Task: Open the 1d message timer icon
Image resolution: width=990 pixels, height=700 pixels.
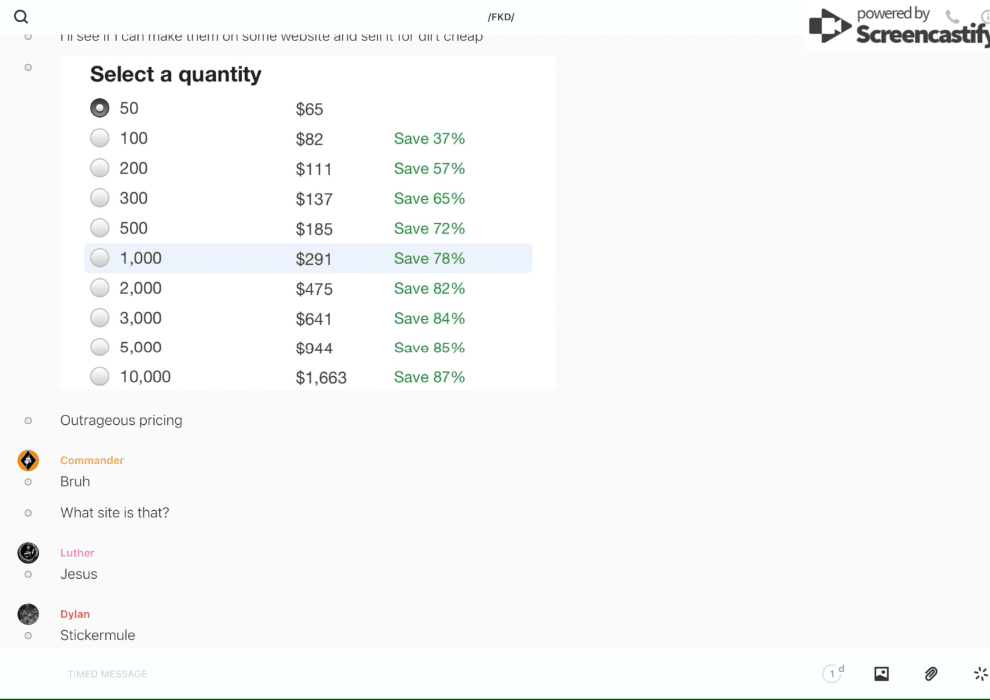Action: [833, 674]
